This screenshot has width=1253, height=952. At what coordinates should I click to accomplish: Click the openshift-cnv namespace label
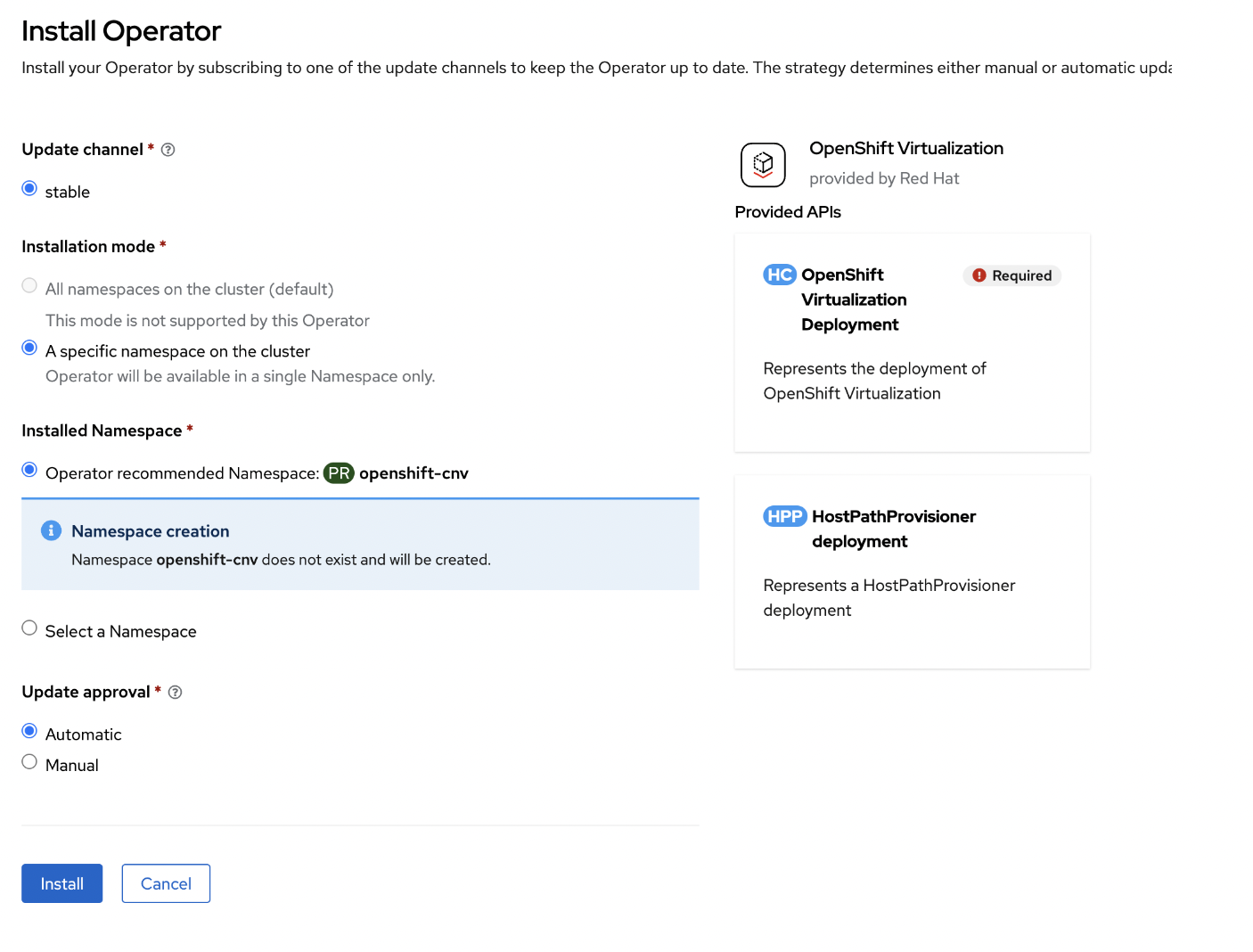(x=414, y=473)
